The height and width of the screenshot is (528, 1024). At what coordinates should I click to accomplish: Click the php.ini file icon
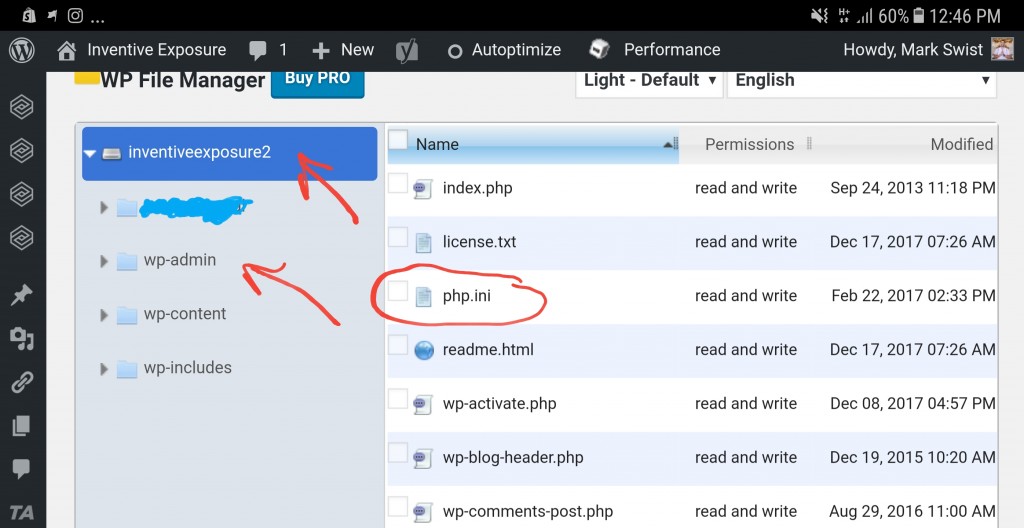click(423, 297)
